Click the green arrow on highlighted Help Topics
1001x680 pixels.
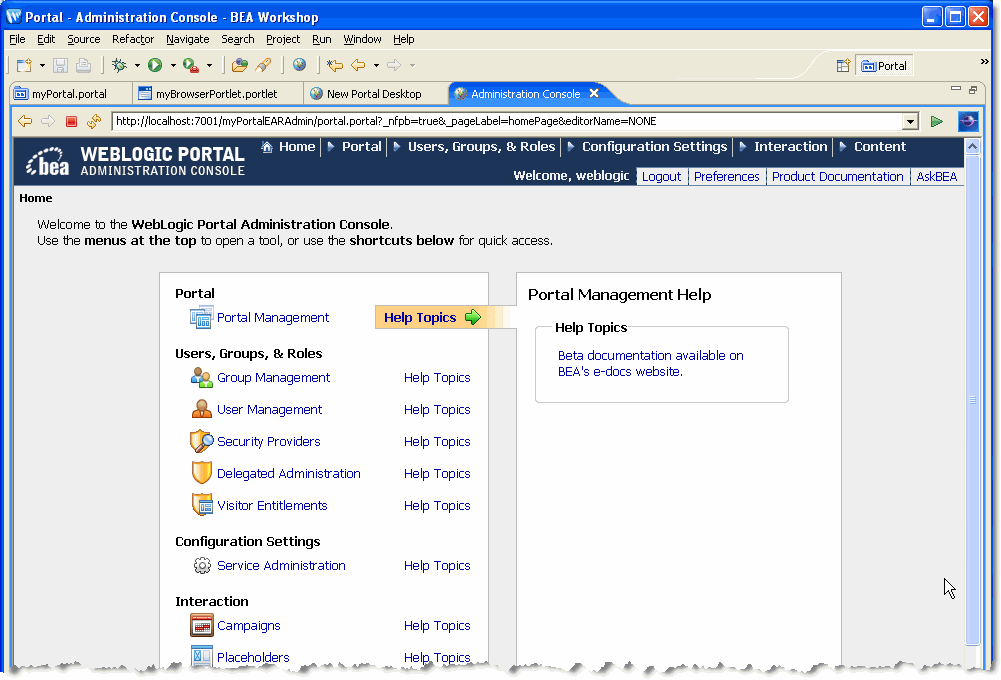473,317
